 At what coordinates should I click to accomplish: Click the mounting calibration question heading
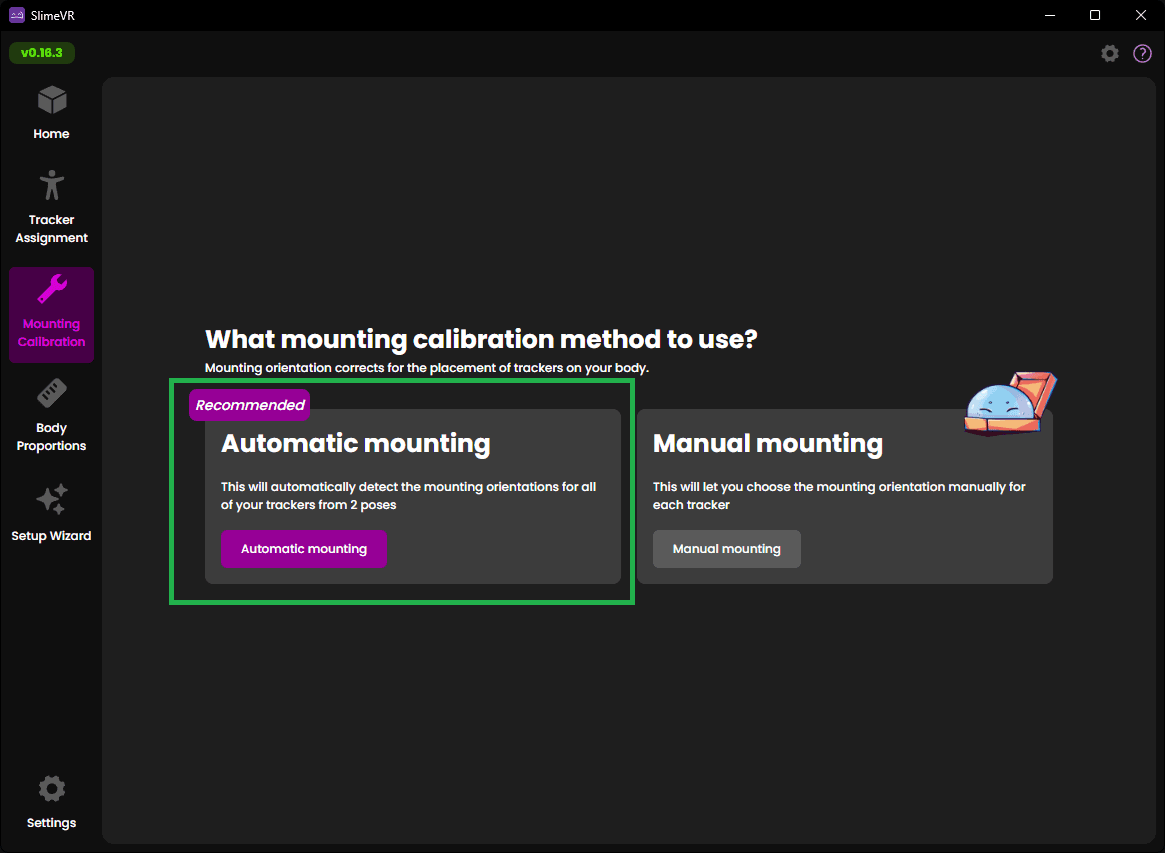480,339
